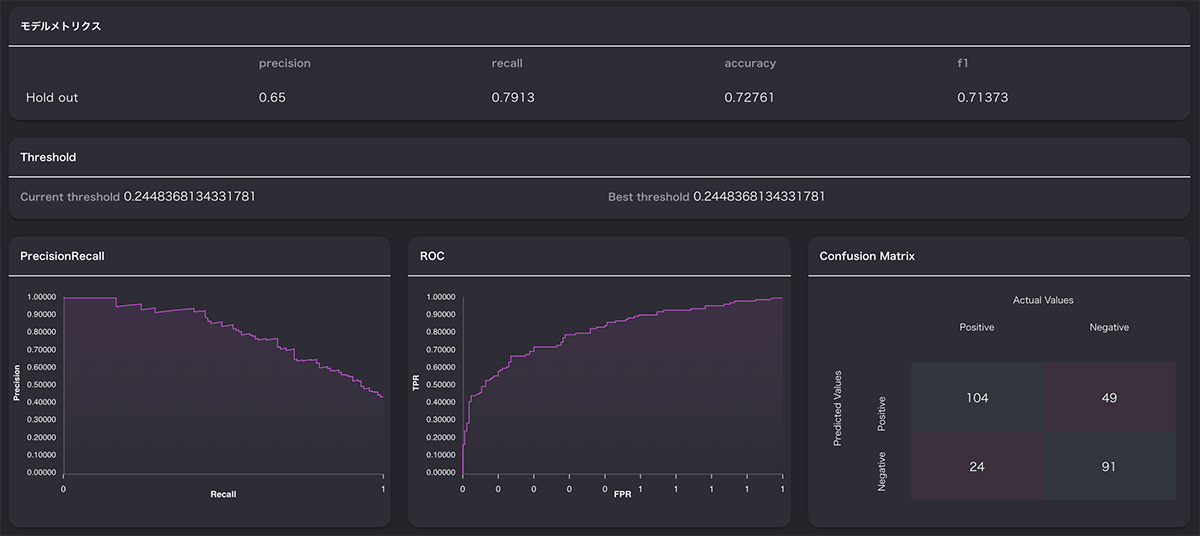This screenshot has height=536, width=1200.
Task: Click the Negative row label in confusion matrix
Action: click(881, 470)
